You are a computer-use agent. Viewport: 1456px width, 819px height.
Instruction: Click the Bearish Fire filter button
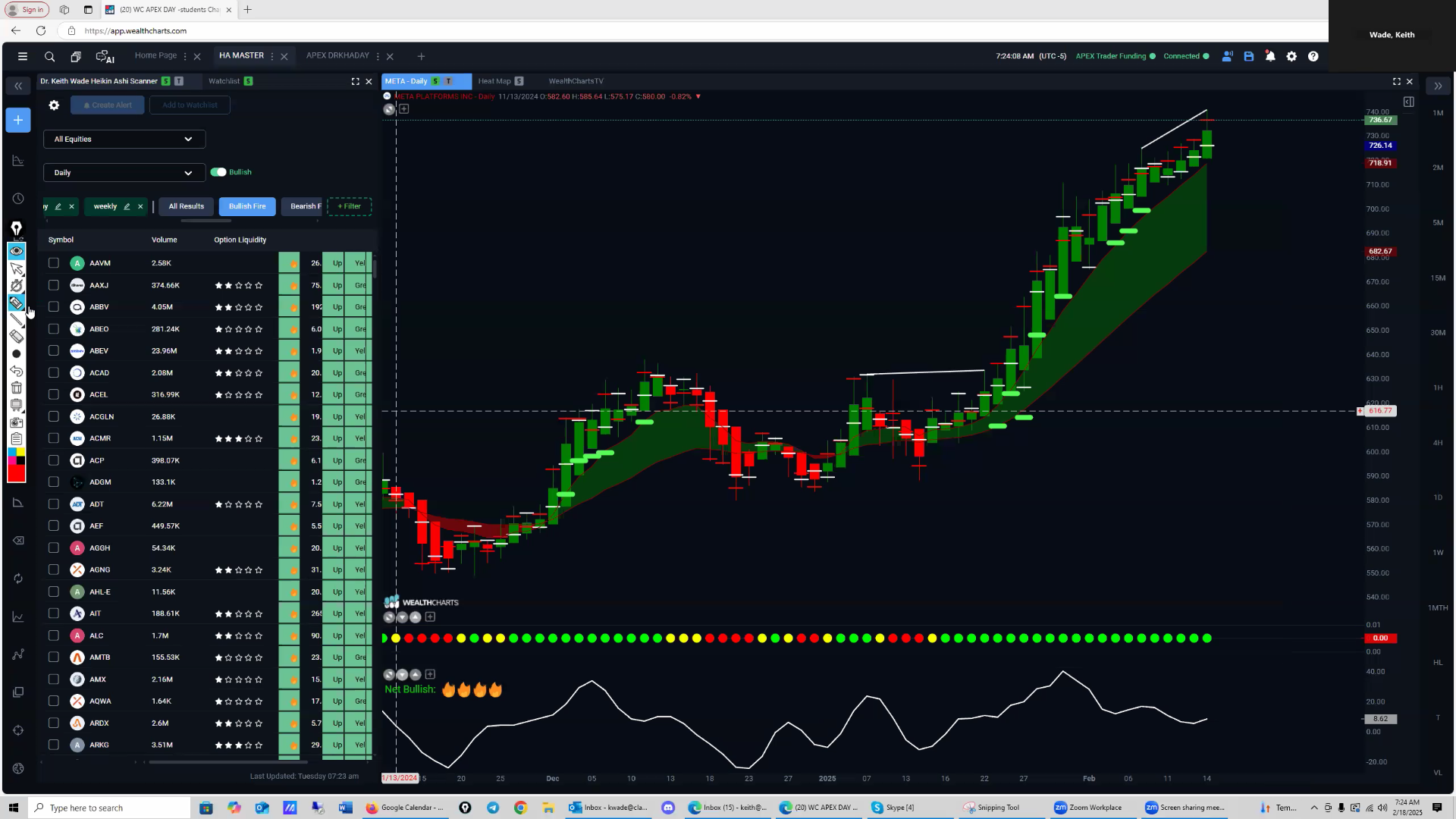coord(303,206)
